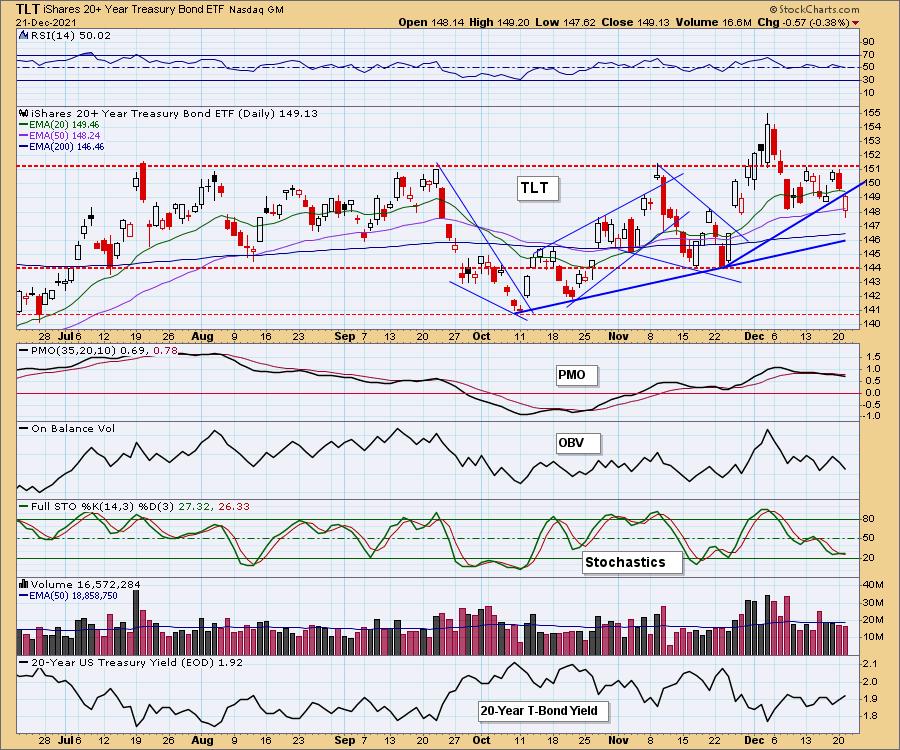
Task: Select the Volume 16,572,284 label
Action: click(86, 584)
